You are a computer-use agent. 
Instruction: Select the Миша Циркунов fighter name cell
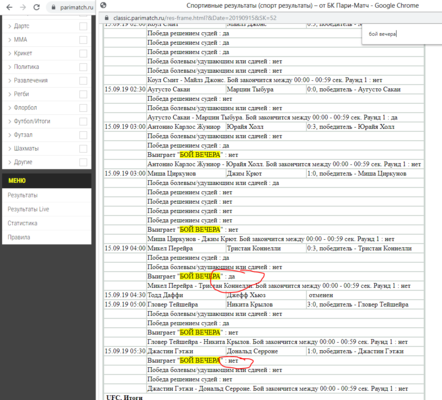pyautogui.click(x=186, y=174)
